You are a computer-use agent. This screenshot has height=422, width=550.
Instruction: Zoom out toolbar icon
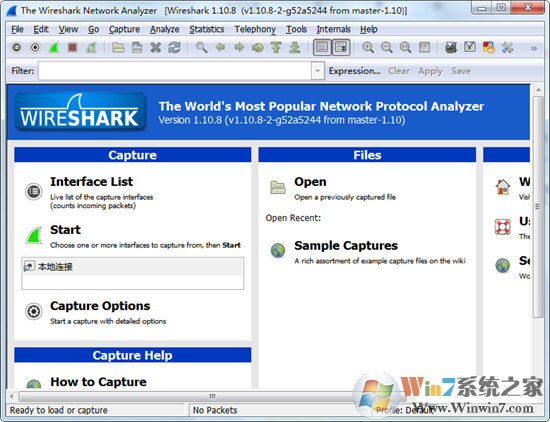click(x=387, y=47)
